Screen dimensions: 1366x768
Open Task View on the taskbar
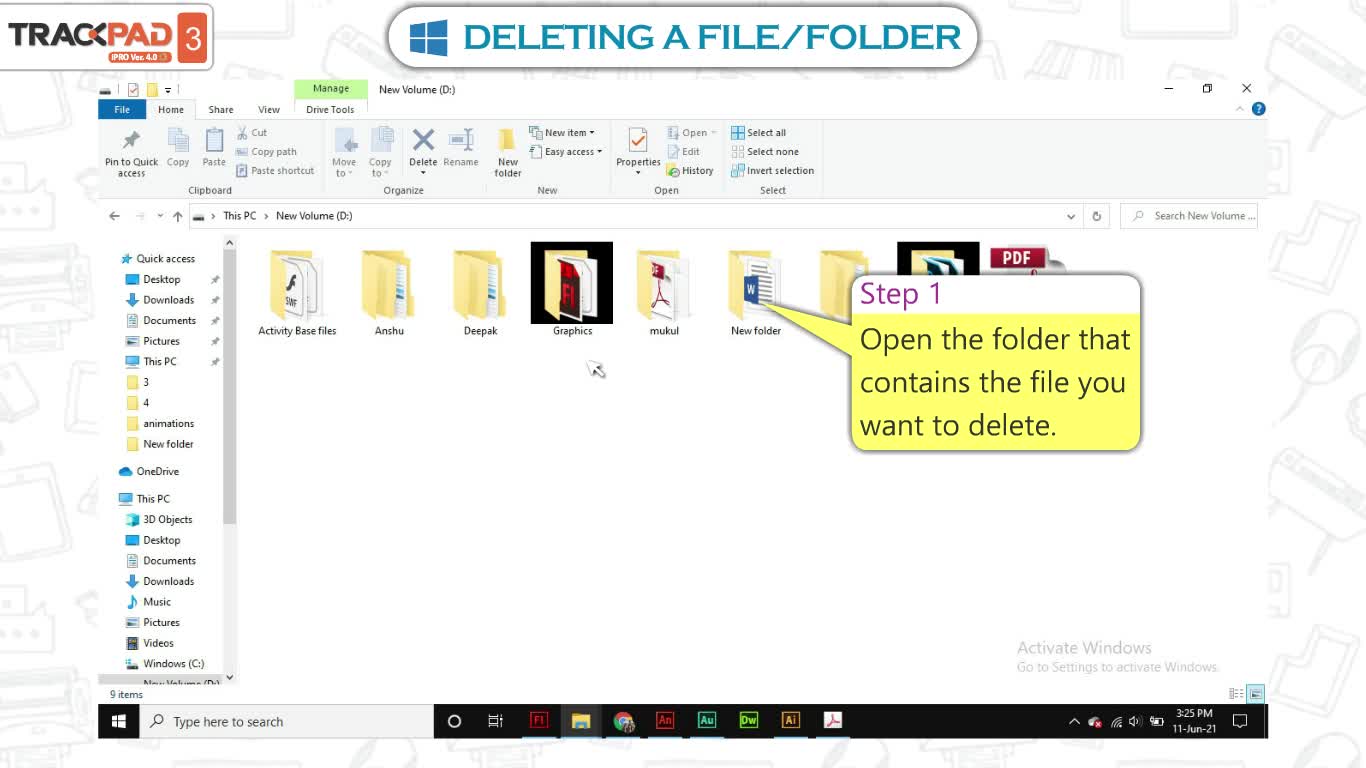click(496, 721)
